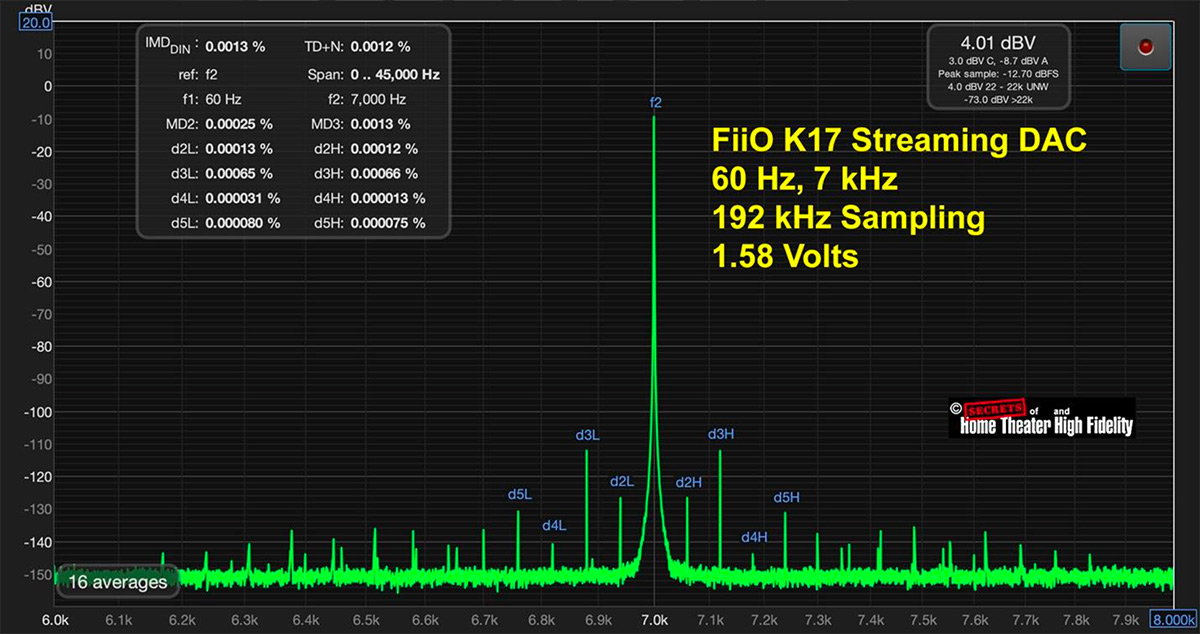The image size is (1200, 634).
Task: Click the Span 0 .. 45,000 Hz value
Action: point(395,74)
